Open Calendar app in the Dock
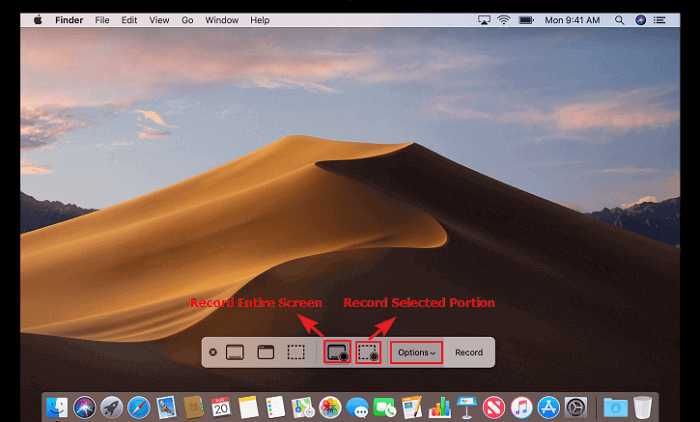Image resolution: width=700 pixels, height=422 pixels. click(221, 407)
